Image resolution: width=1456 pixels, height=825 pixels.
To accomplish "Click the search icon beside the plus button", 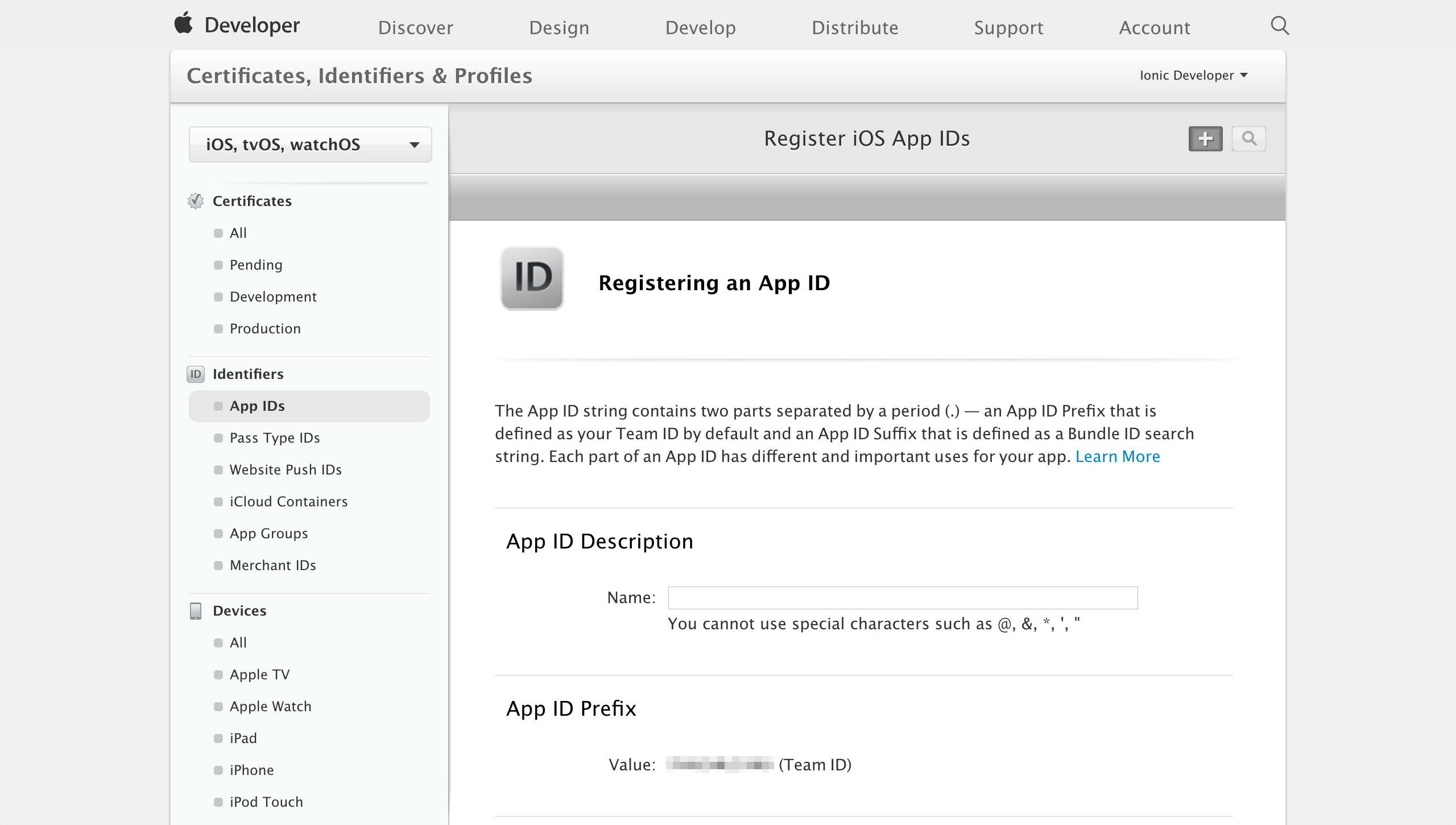I will tap(1248, 139).
